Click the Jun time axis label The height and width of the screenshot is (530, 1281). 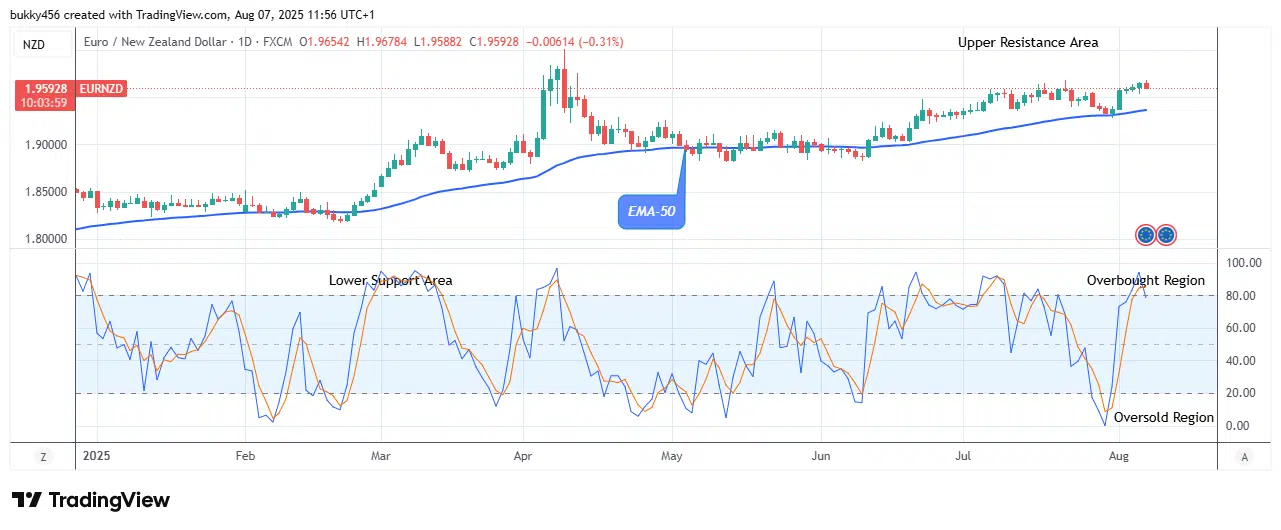(820, 456)
